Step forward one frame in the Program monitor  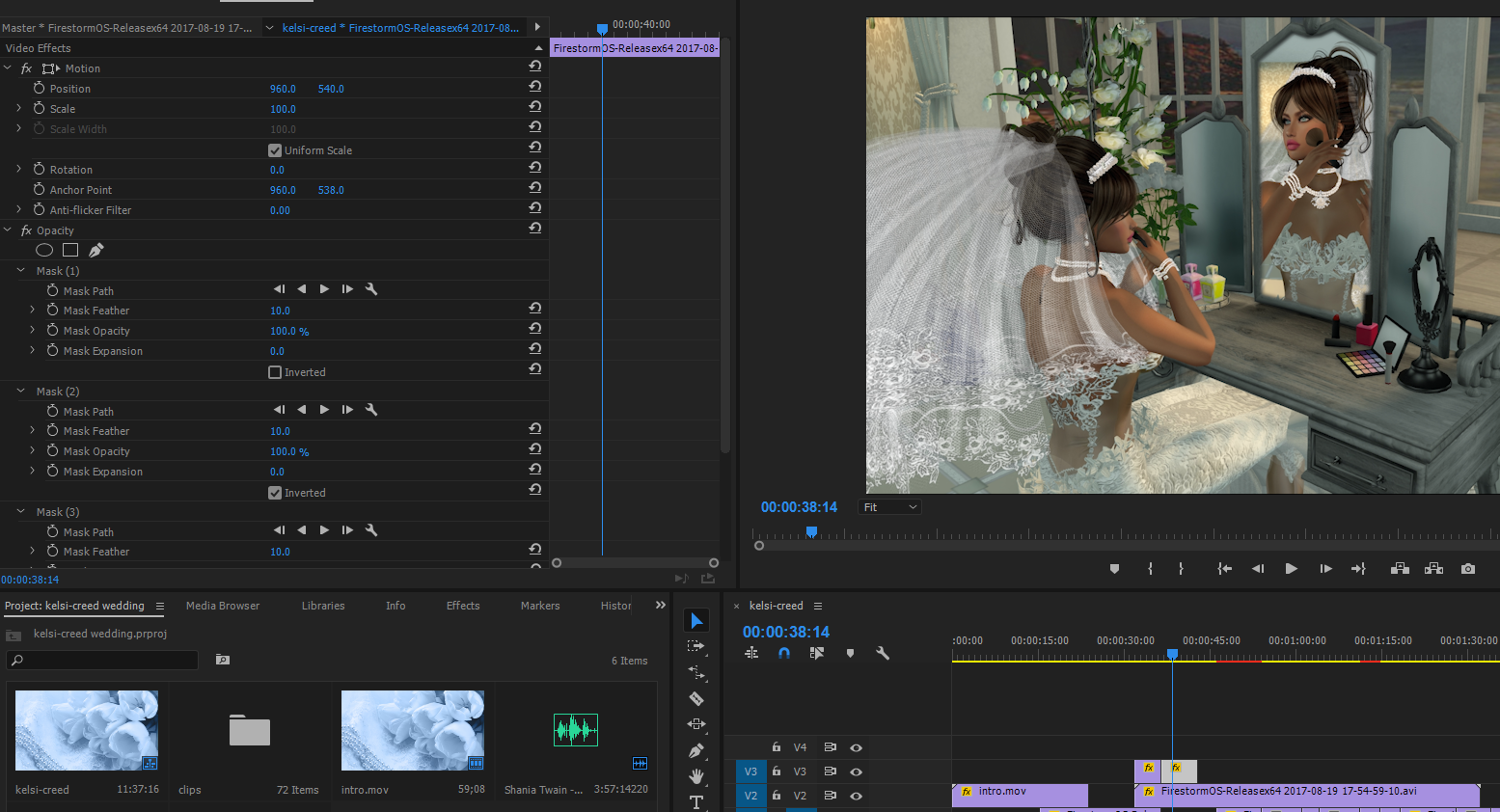(1326, 569)
